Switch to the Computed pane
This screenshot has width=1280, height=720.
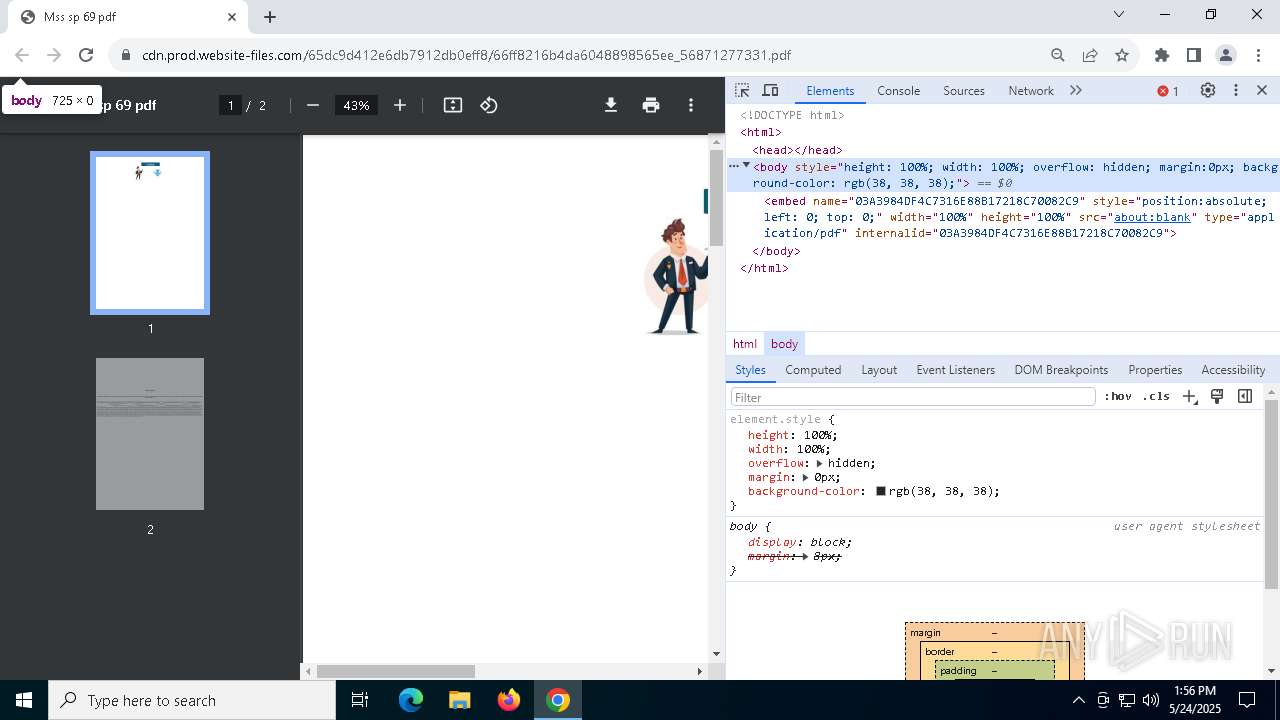[813, 370]
